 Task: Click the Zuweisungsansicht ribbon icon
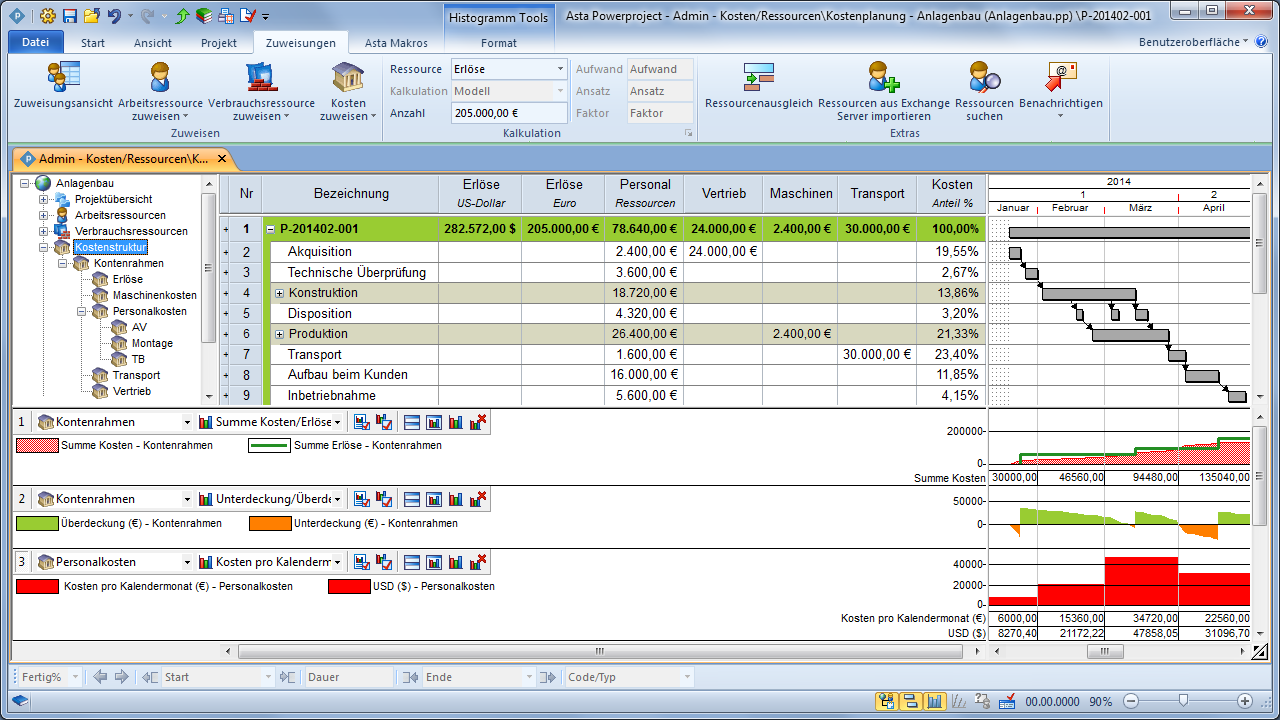pyautogui.click(x=63, y=78)
